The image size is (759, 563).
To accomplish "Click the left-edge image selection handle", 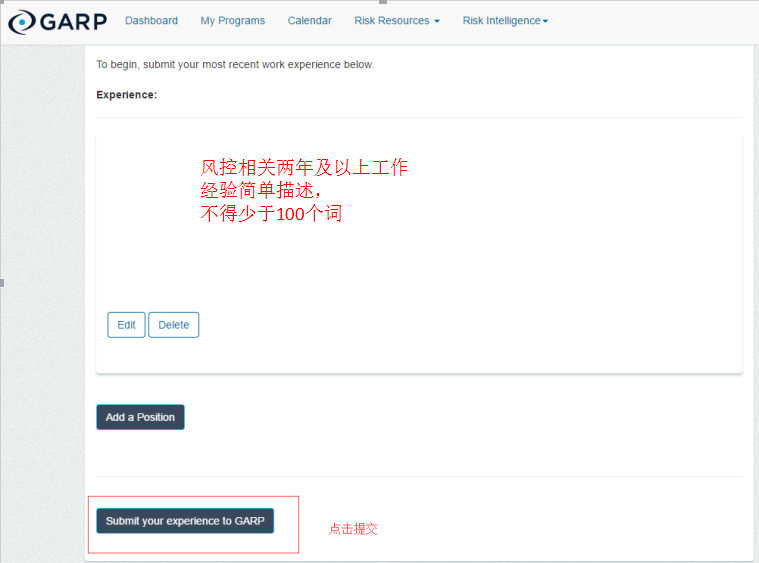I will click(3, 283).
